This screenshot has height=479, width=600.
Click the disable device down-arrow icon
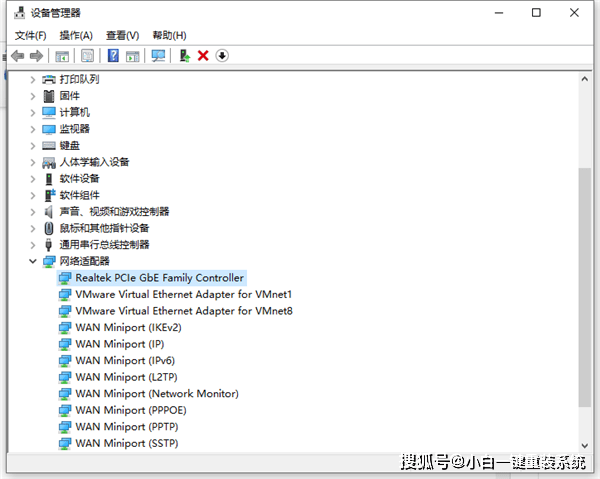pyautogui.click(x=222, y=56)
